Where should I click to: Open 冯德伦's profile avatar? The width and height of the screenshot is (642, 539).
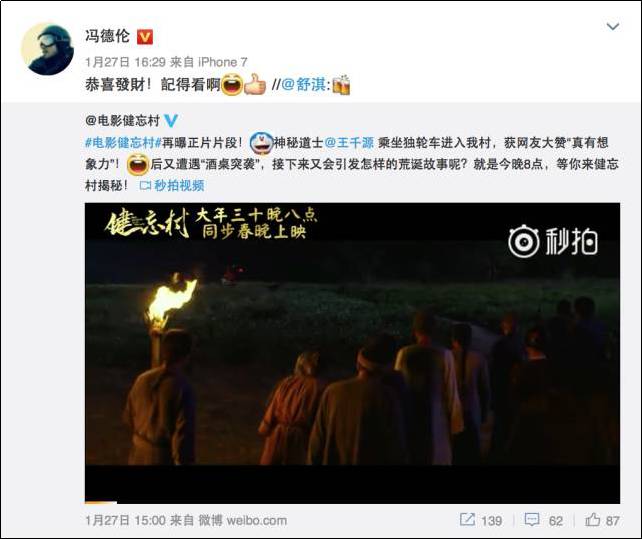click(47, 50)
